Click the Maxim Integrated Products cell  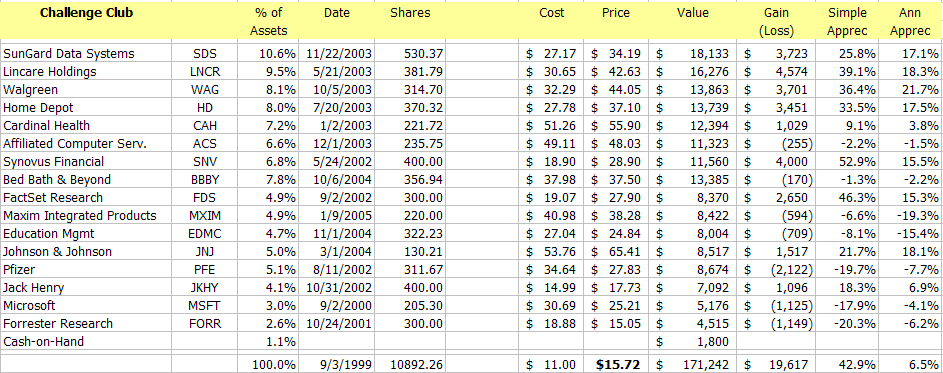tap(86, 215)
